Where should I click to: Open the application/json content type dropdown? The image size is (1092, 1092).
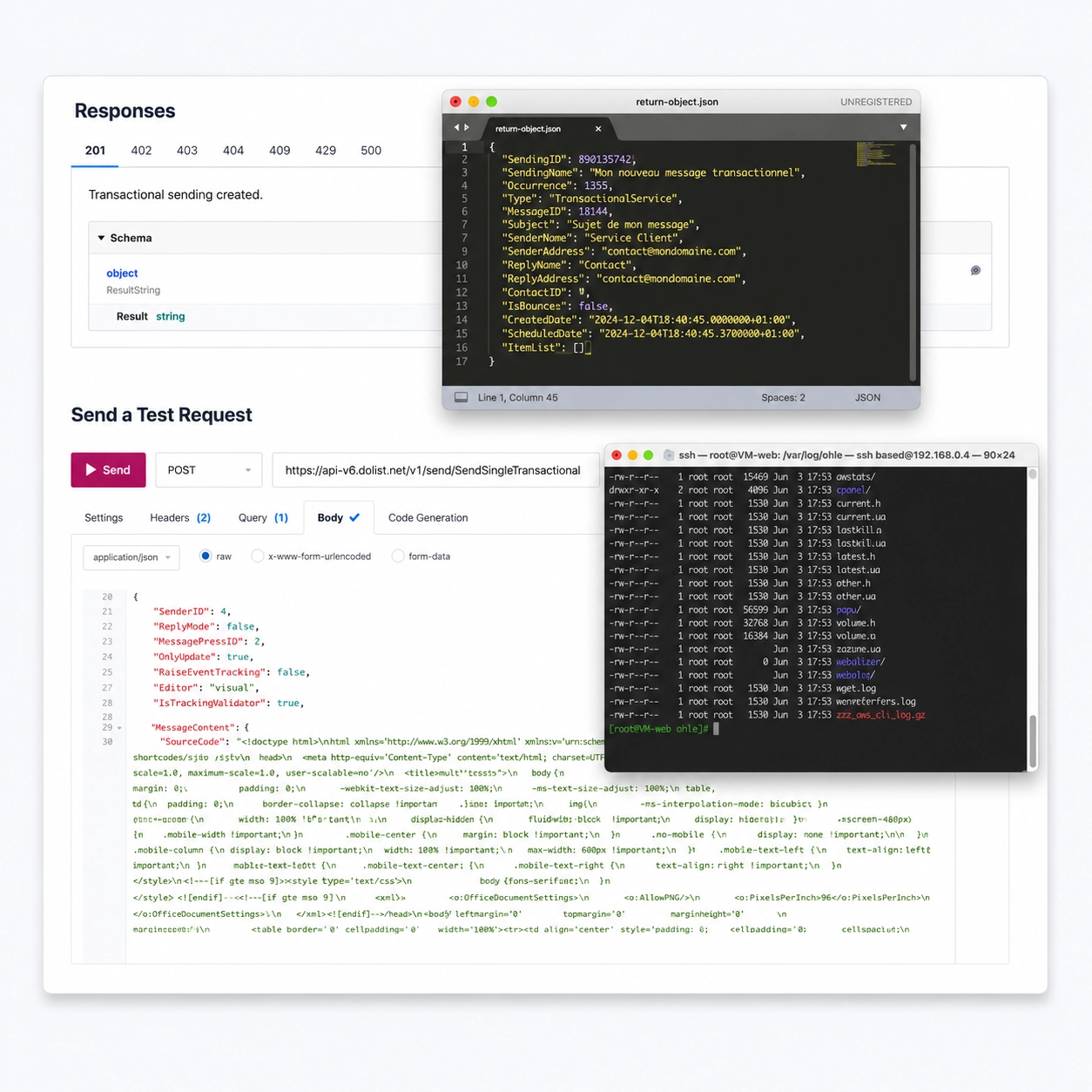click(x=131, y=557)
